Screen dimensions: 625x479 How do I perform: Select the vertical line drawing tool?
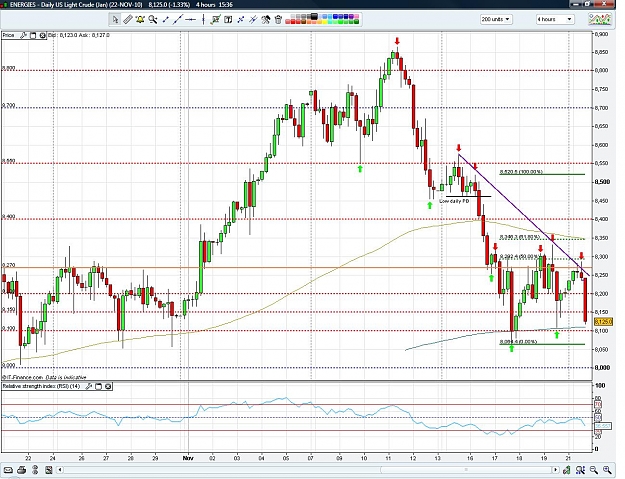coord(203,19)
